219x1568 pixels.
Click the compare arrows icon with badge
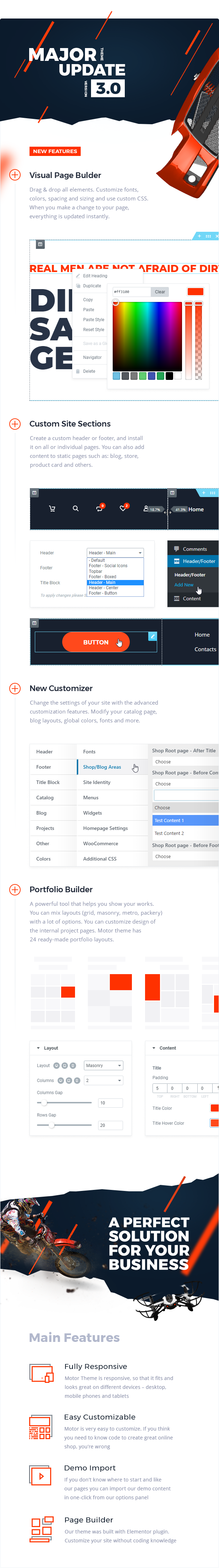click(99, 508)
